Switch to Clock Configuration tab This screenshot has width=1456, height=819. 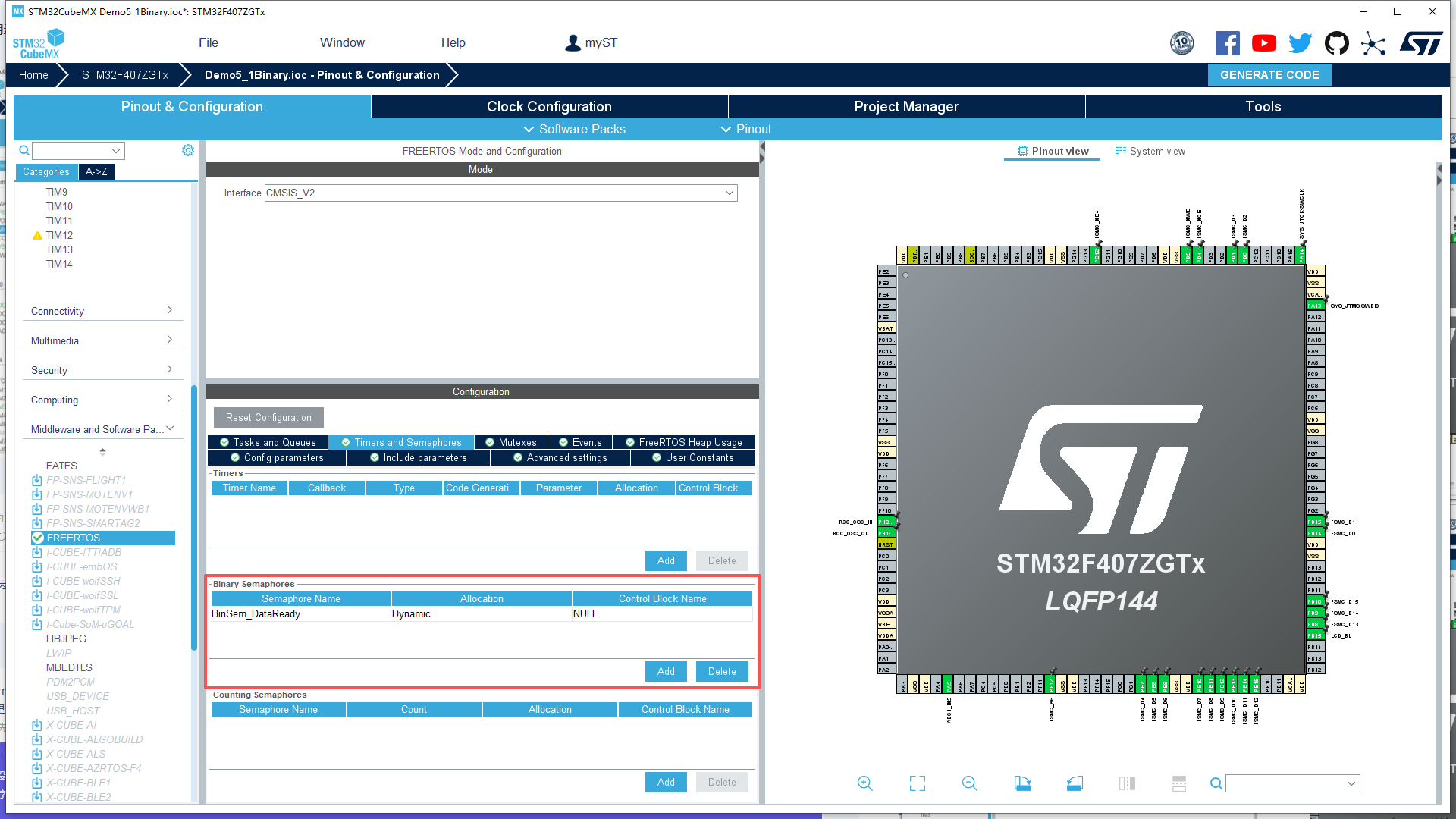tap(549, 106)
